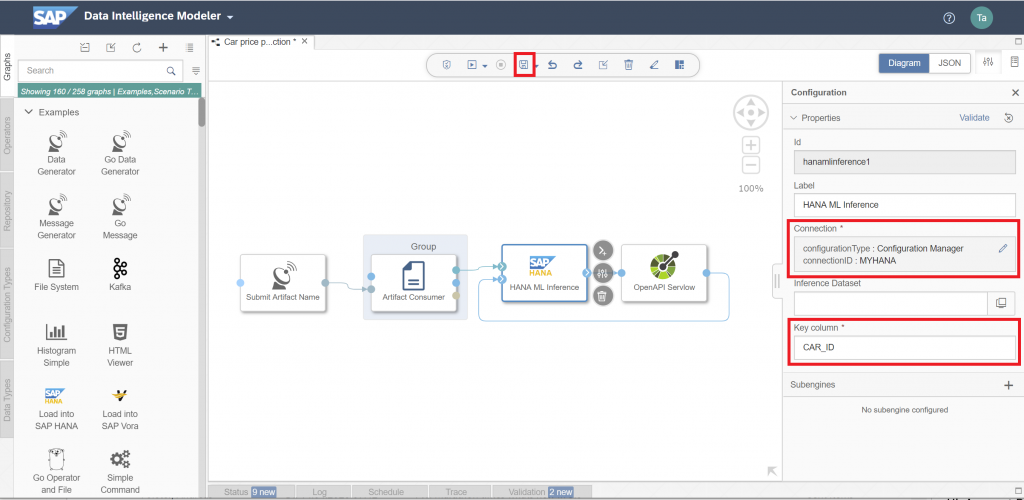This screenshot has width=1024, height=500.
Task: Collapse the Examples category
Action: 29,112
